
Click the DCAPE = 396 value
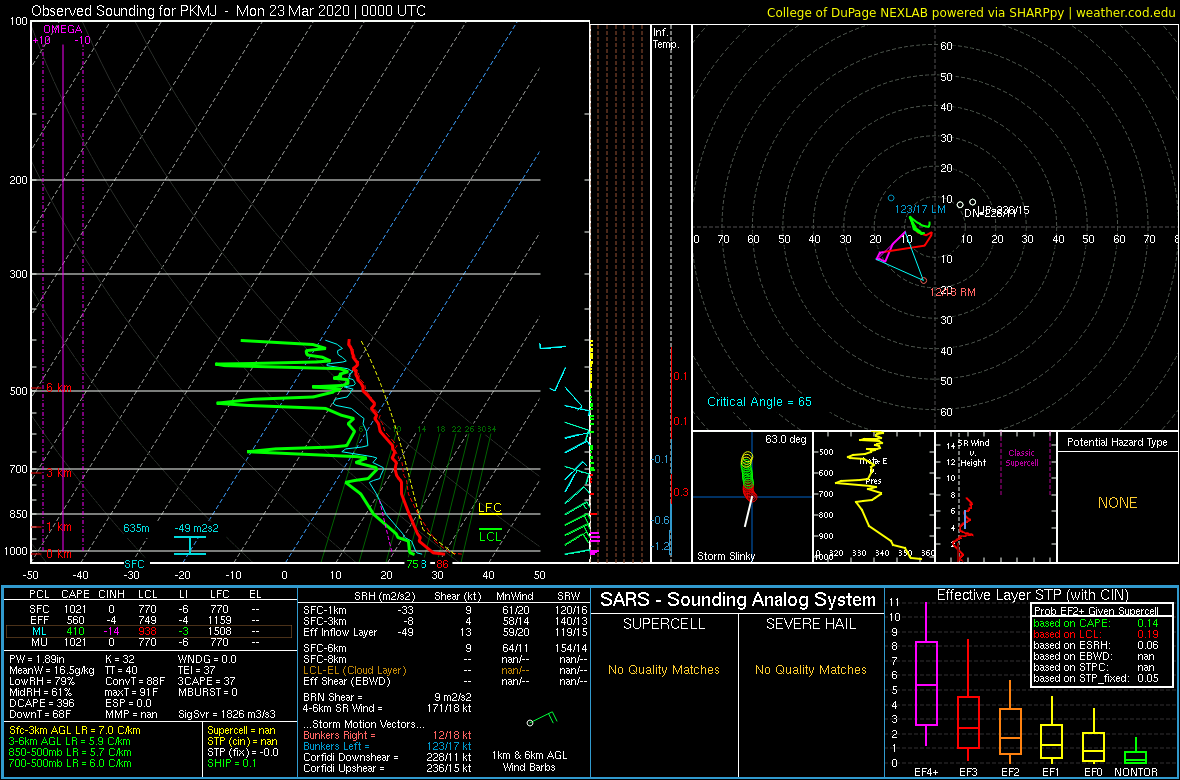click(42, 703)
